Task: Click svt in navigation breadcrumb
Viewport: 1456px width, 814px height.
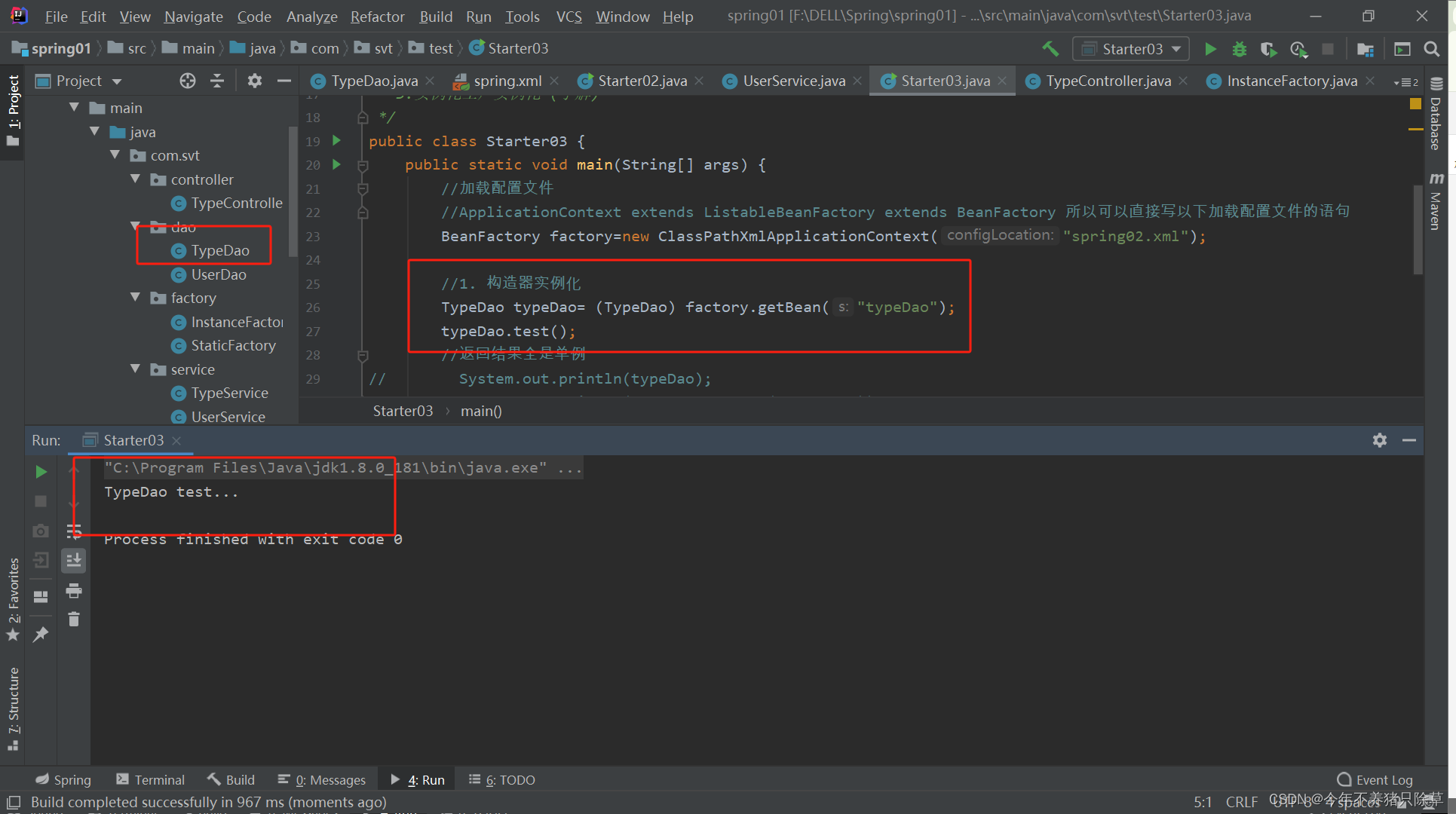Action: pyautogui.click(x=383, y=48)
